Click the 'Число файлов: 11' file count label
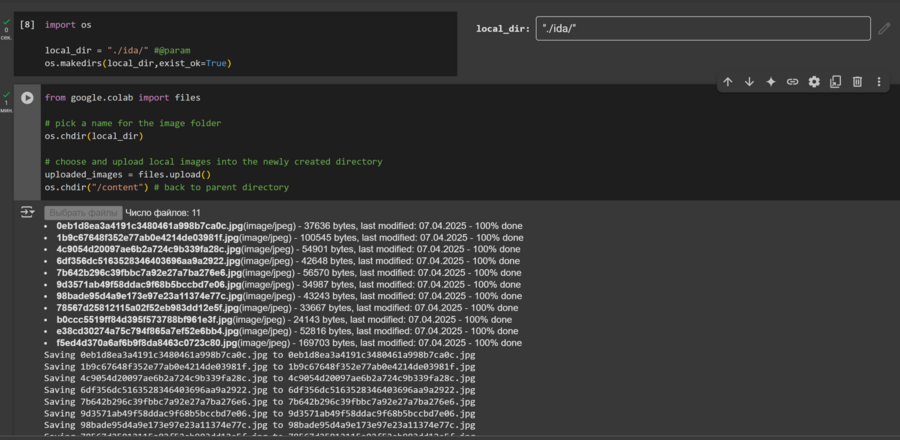The height and width of the screenshot is (440, 900). (x=163, y=213)
